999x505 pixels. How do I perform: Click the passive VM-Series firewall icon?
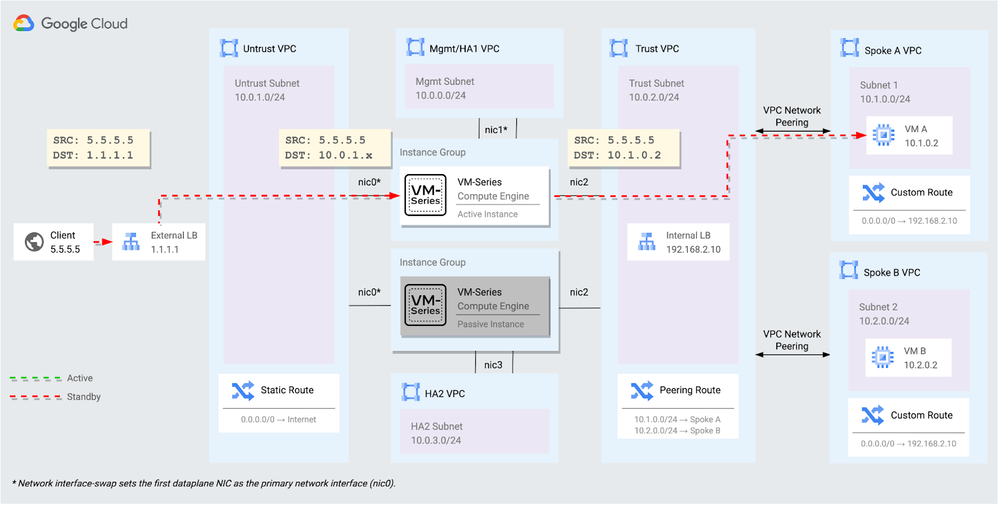(x=426, y=306)
